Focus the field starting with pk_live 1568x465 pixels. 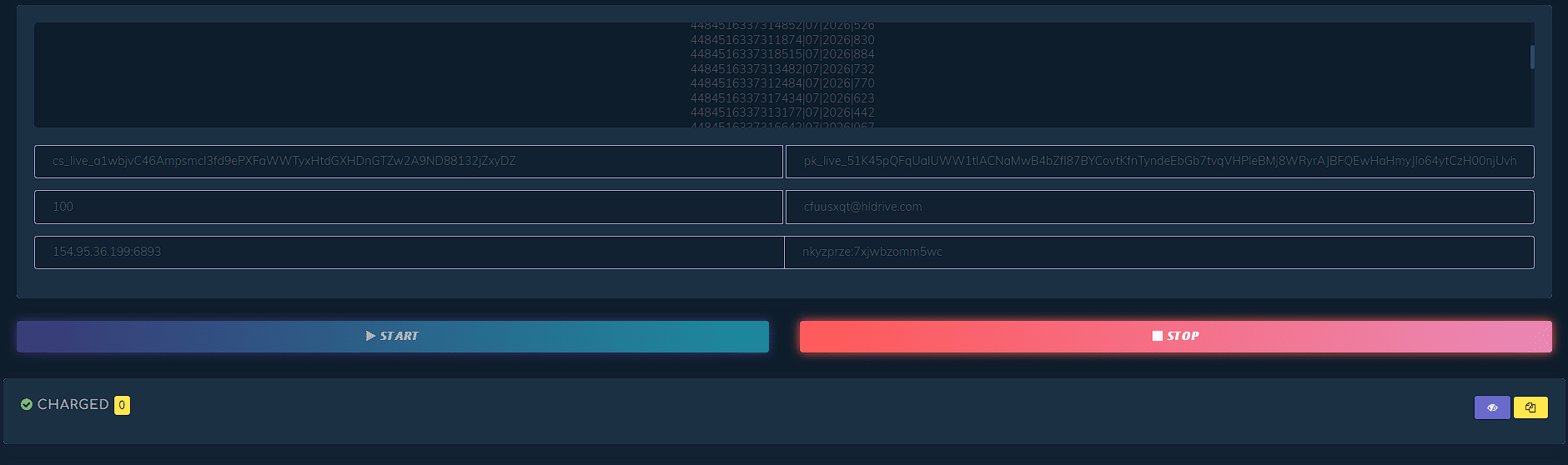click(1159, 161)
